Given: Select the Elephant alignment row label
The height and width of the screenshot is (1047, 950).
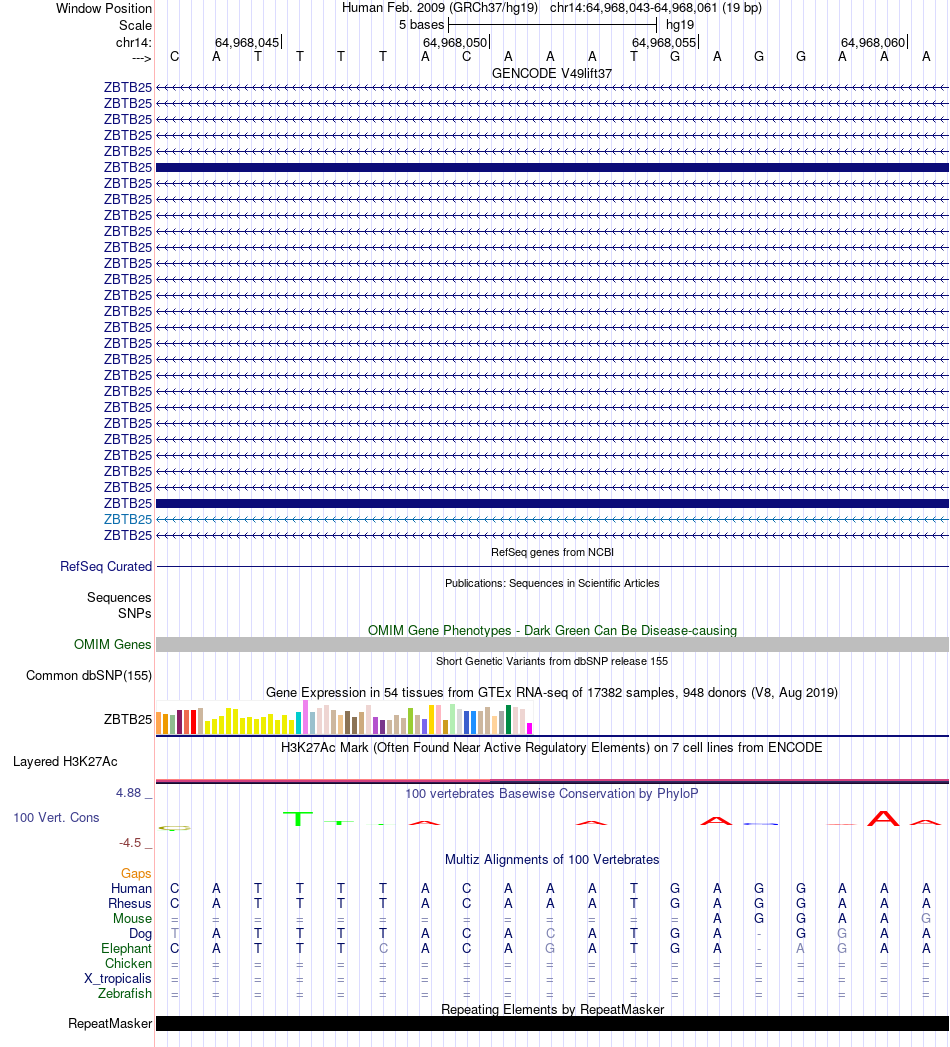Looking at the screenshot, I should tap(126, 949).
